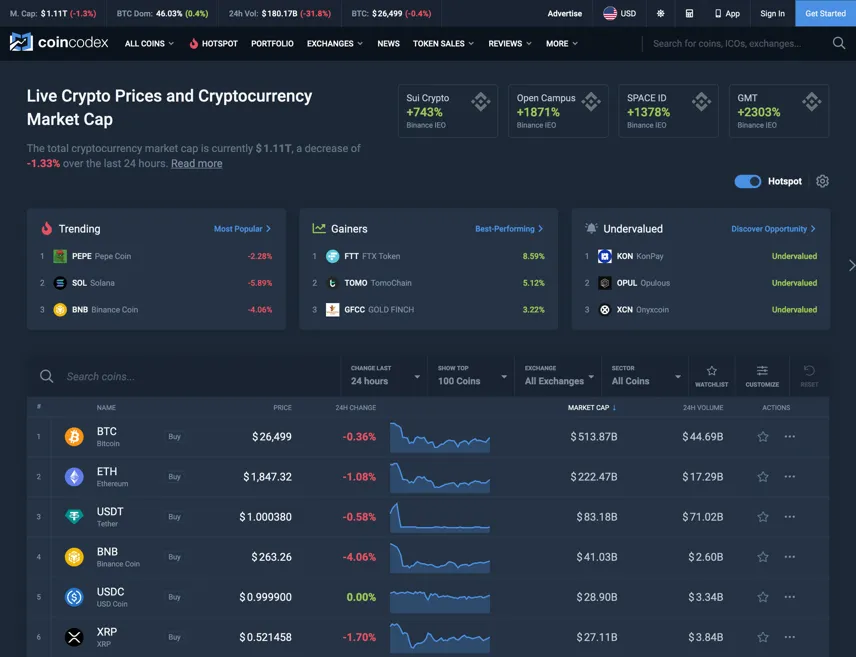The width and height of the screenshot is (856, 657).
Task: Expand the Exchanges menu
Action: pyautogui.click(x=335, y=44)
